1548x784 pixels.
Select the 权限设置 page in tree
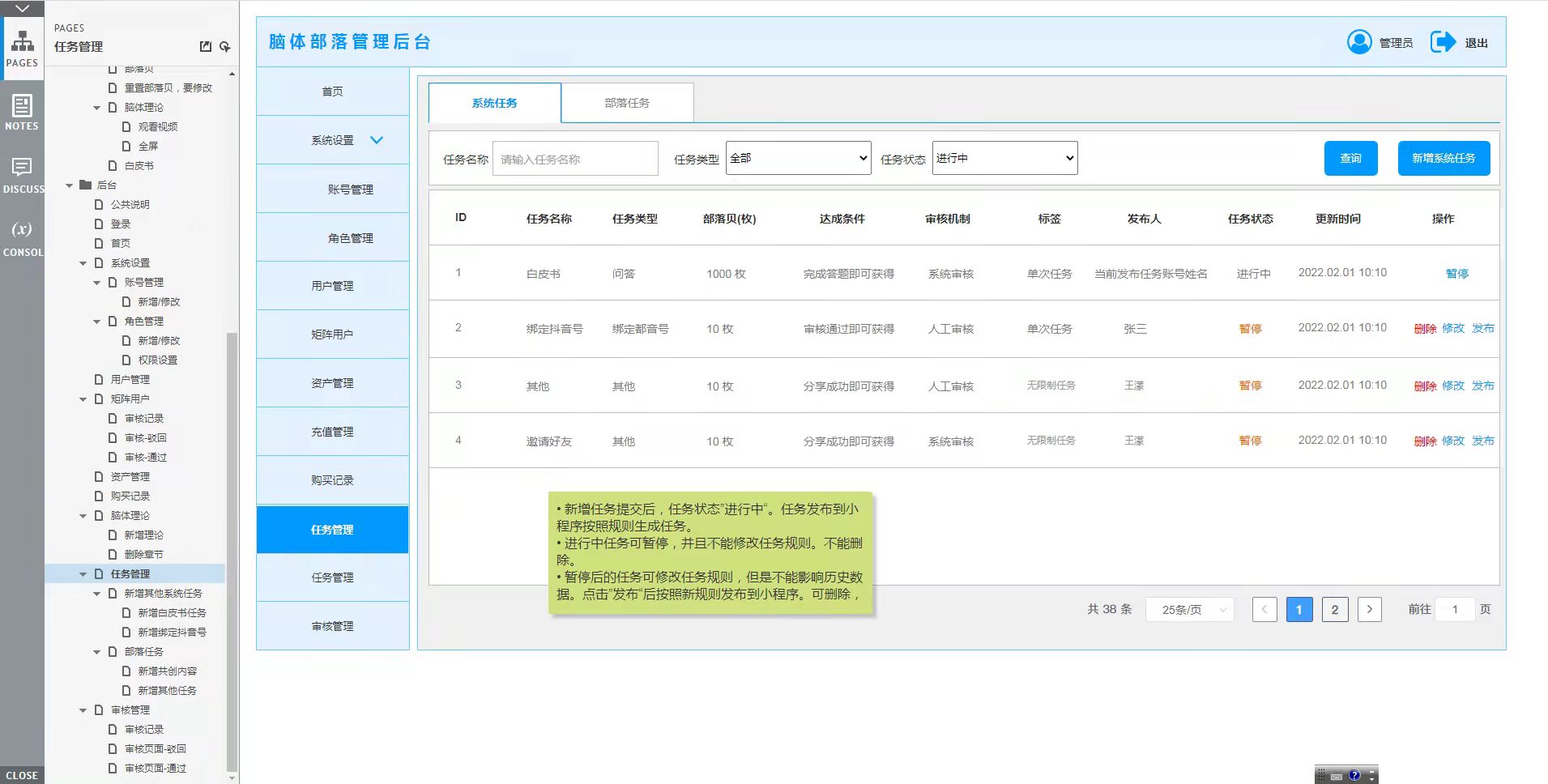pyautogui.click(x=157, y=360)
